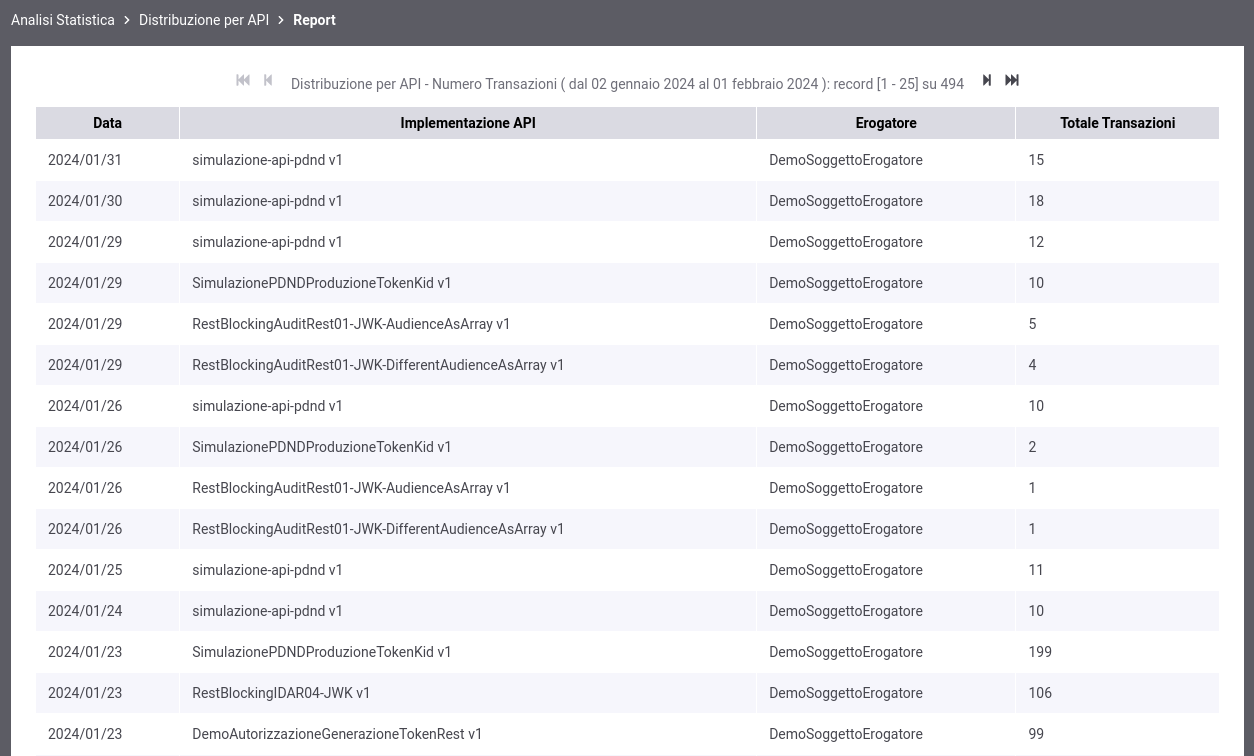Select total transactions value 99
Image resolution: width=1254 pixels, height=756 pixels.
pos(1036,734)
